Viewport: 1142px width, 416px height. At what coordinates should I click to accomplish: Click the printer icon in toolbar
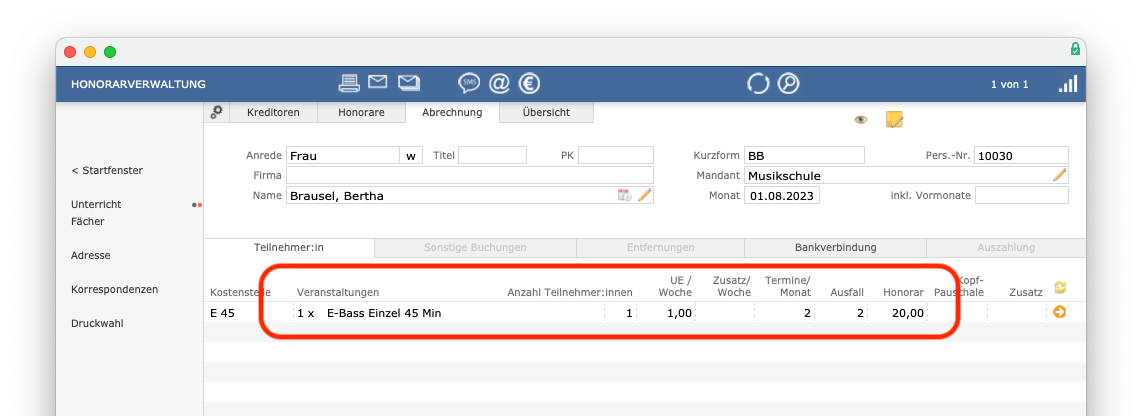pos(349,83)
